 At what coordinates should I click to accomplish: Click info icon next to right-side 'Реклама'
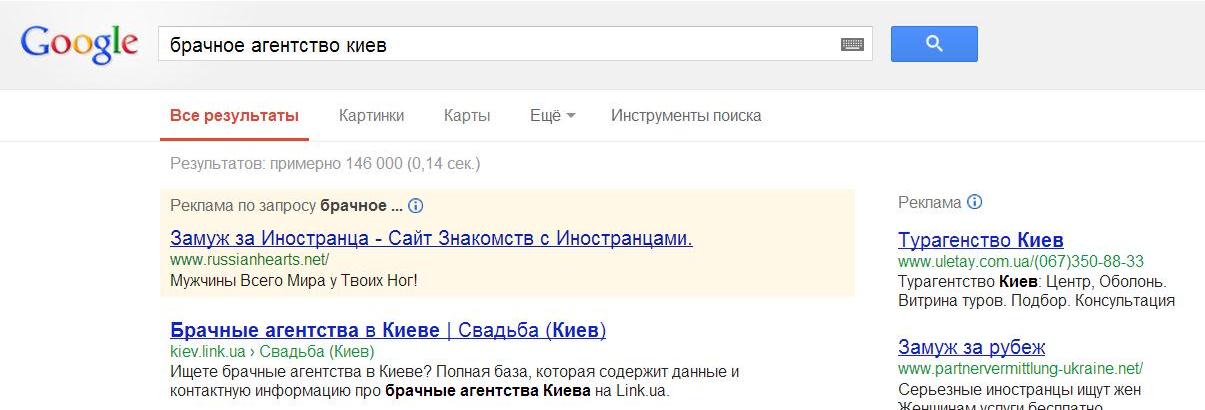[x=975, y=202]
